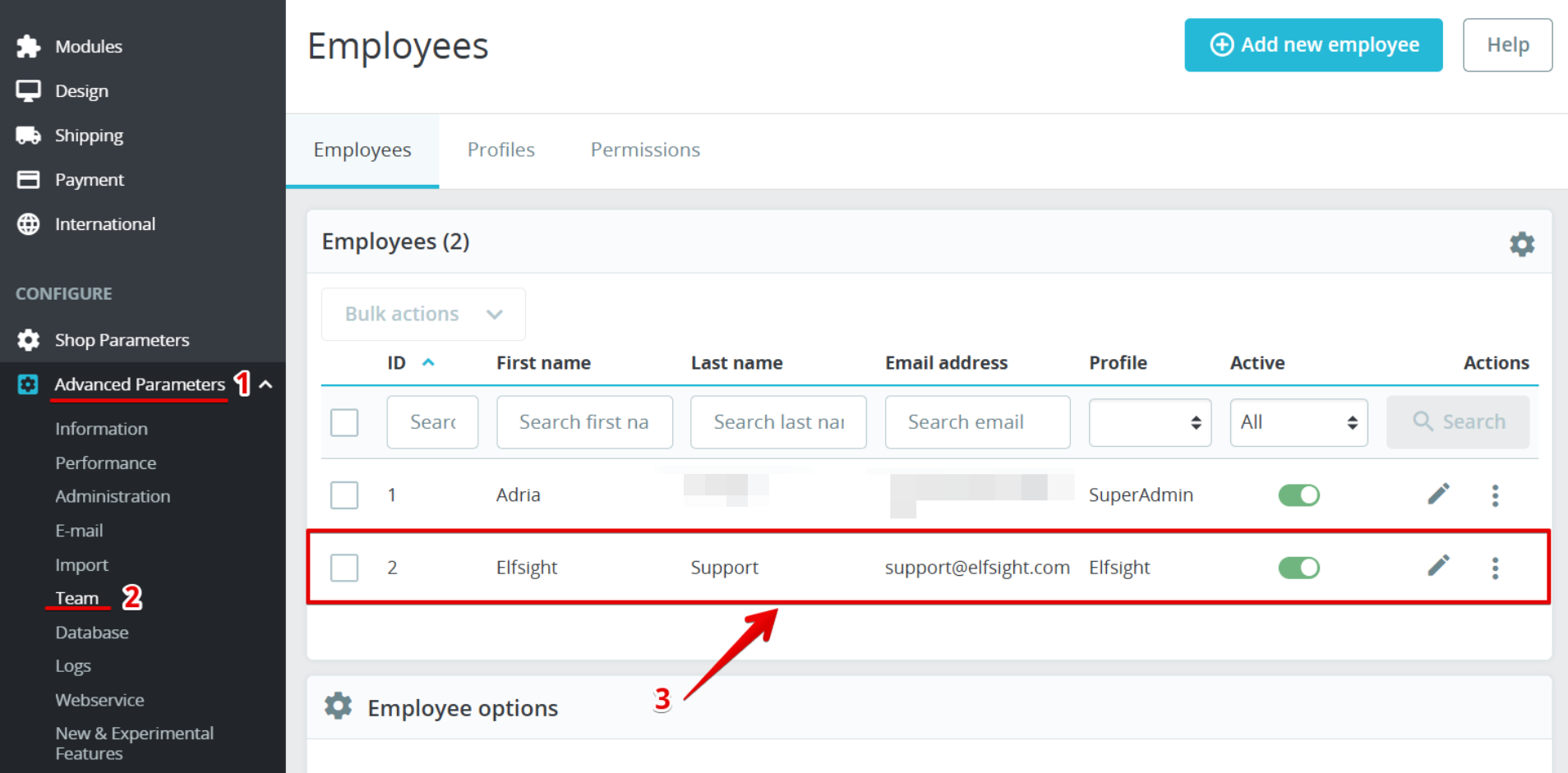Click the International globe icon
This screenshot has width=1568, height=773.
click(x=28, y=224)
